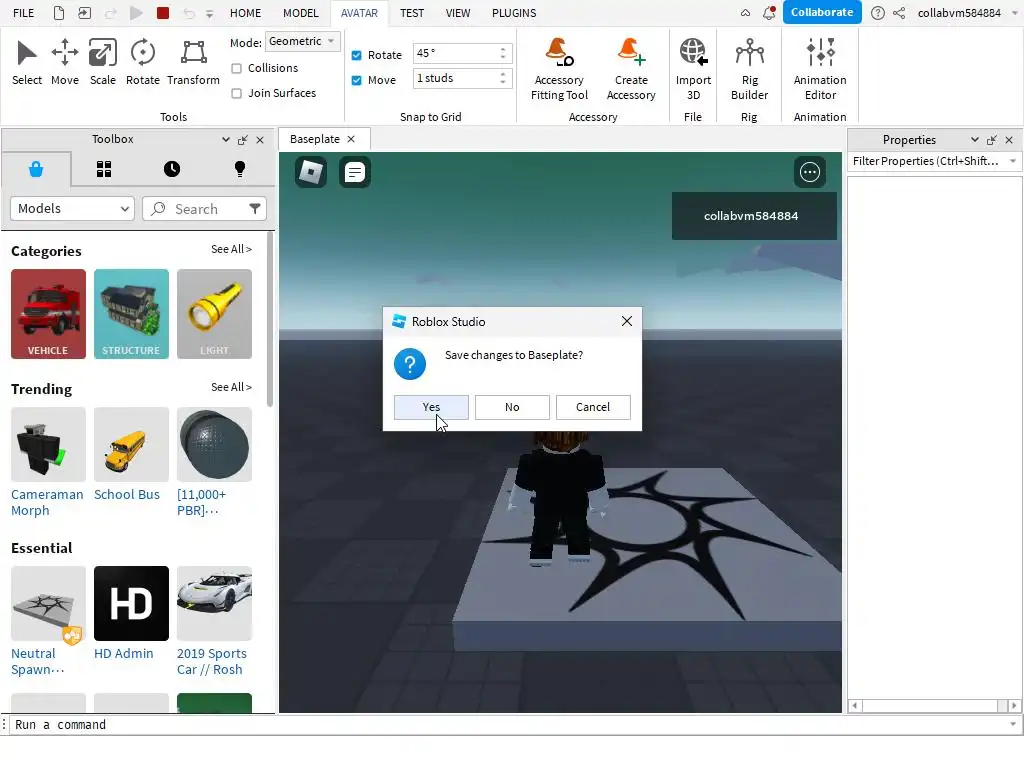
Task: Expand the Properties panel options arrow
Action: point(974,140)
